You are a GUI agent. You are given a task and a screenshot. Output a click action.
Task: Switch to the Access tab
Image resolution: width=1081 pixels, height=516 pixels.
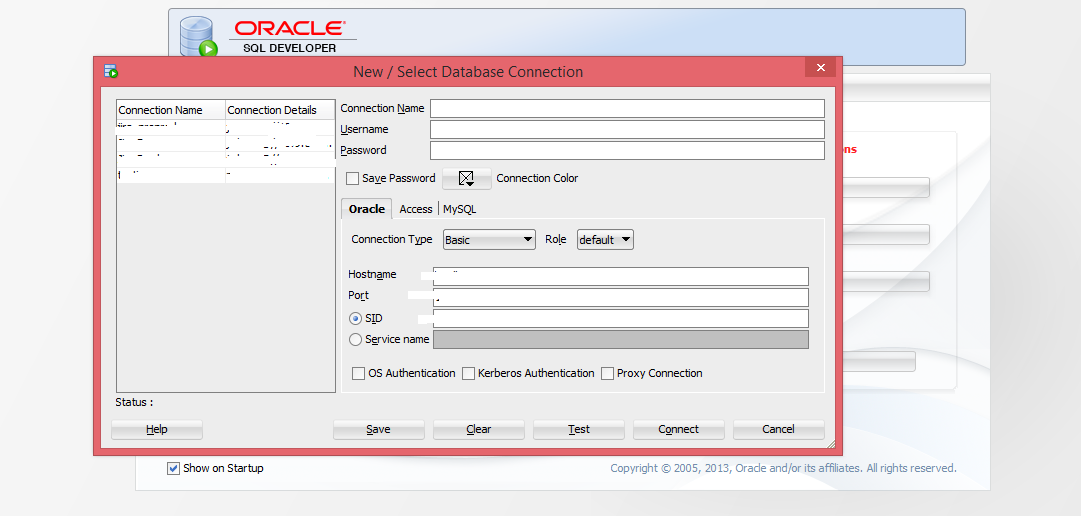point(415,209)
